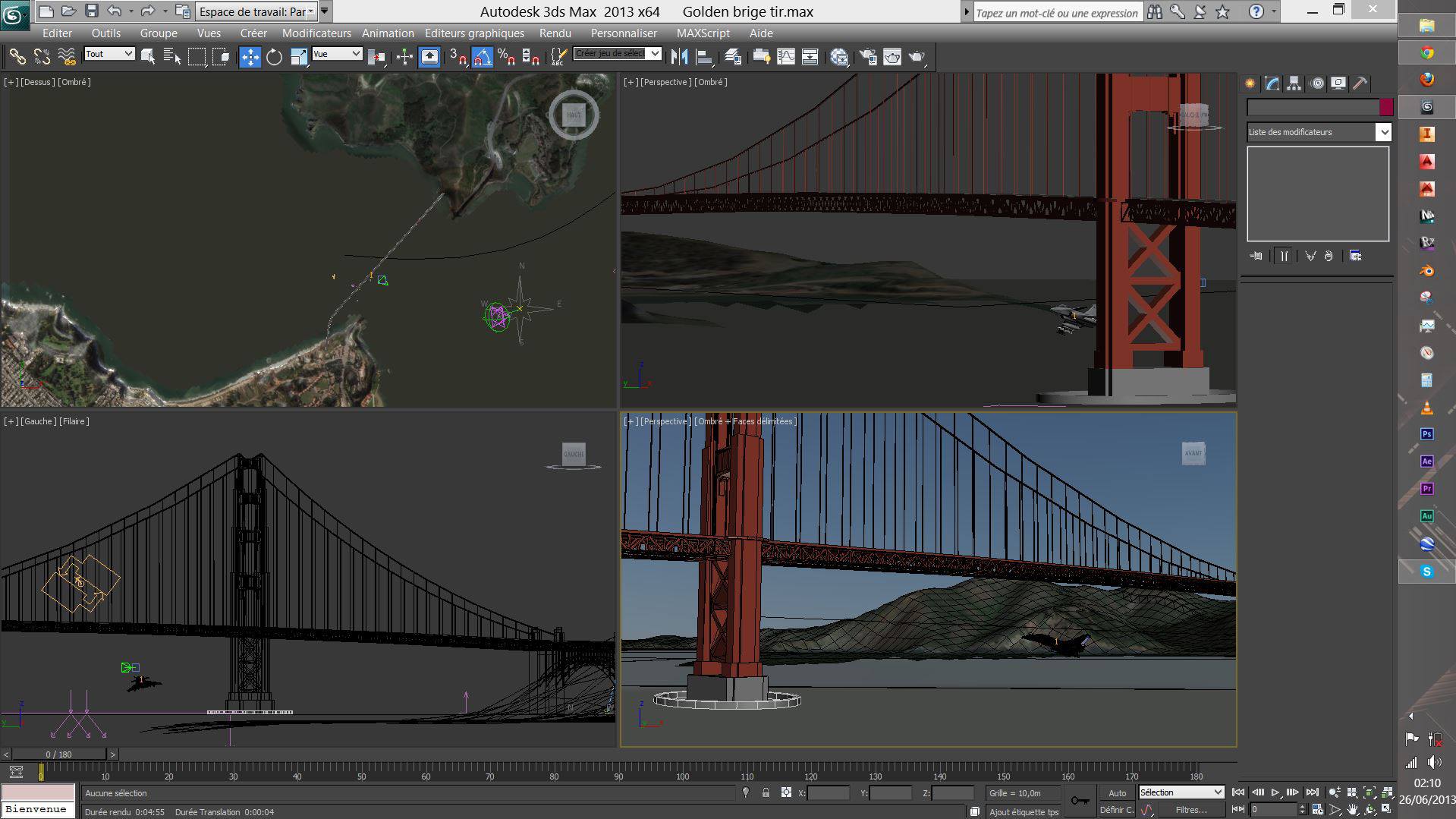Click the crimson object color swatch
This screenshot has width=1456, height=819.
click(1385, 107)
